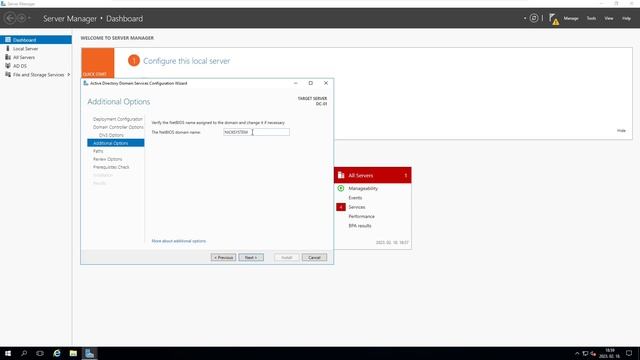Click the All Servers tile icon
640x360 pixels.
tap(341, 175)
